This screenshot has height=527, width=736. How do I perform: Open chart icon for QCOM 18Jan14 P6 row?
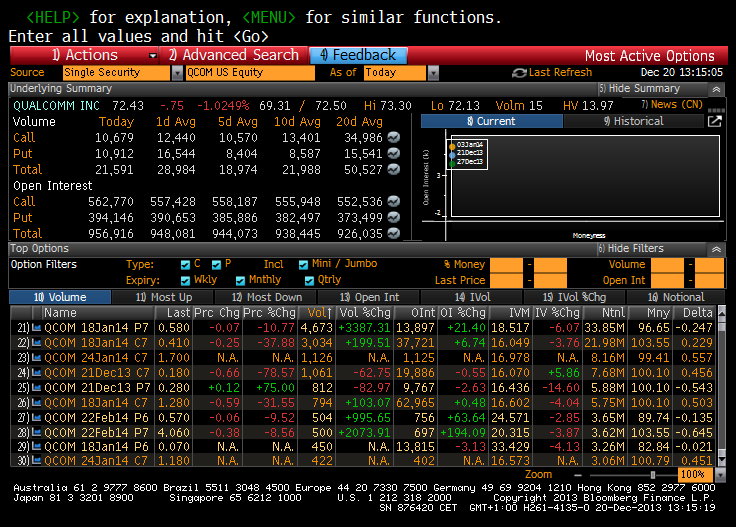pos(36,447)
